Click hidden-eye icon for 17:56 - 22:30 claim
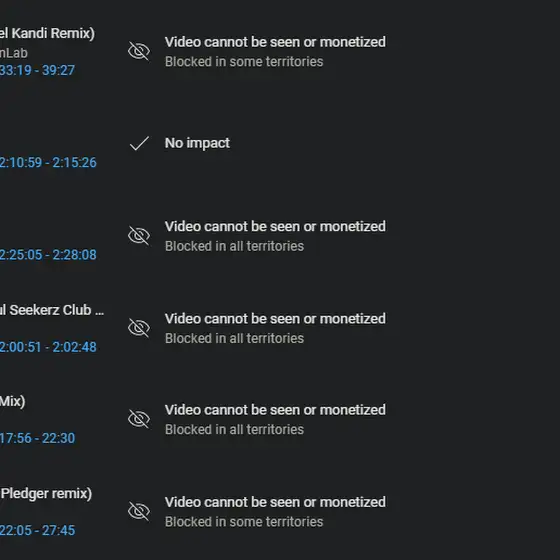 point(139,419)
